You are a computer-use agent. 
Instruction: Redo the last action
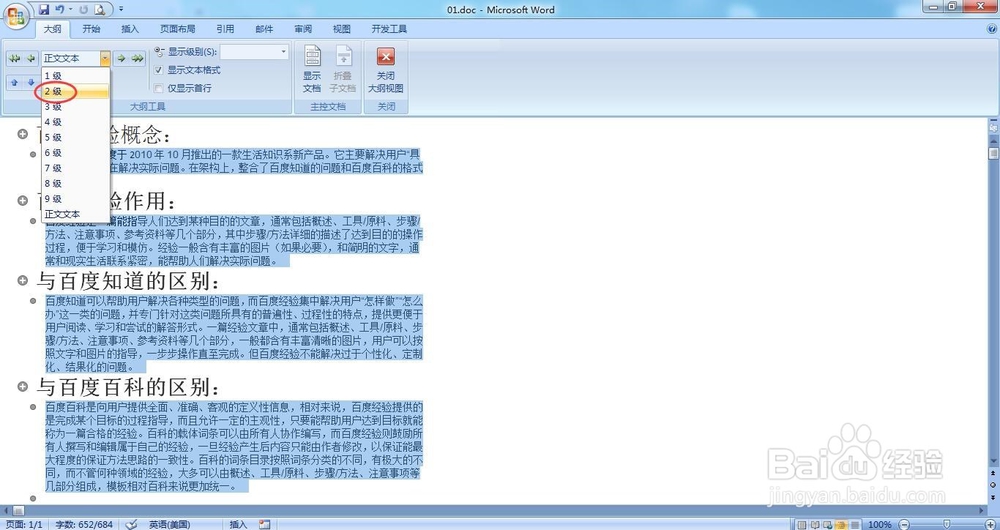pos(84,10)
